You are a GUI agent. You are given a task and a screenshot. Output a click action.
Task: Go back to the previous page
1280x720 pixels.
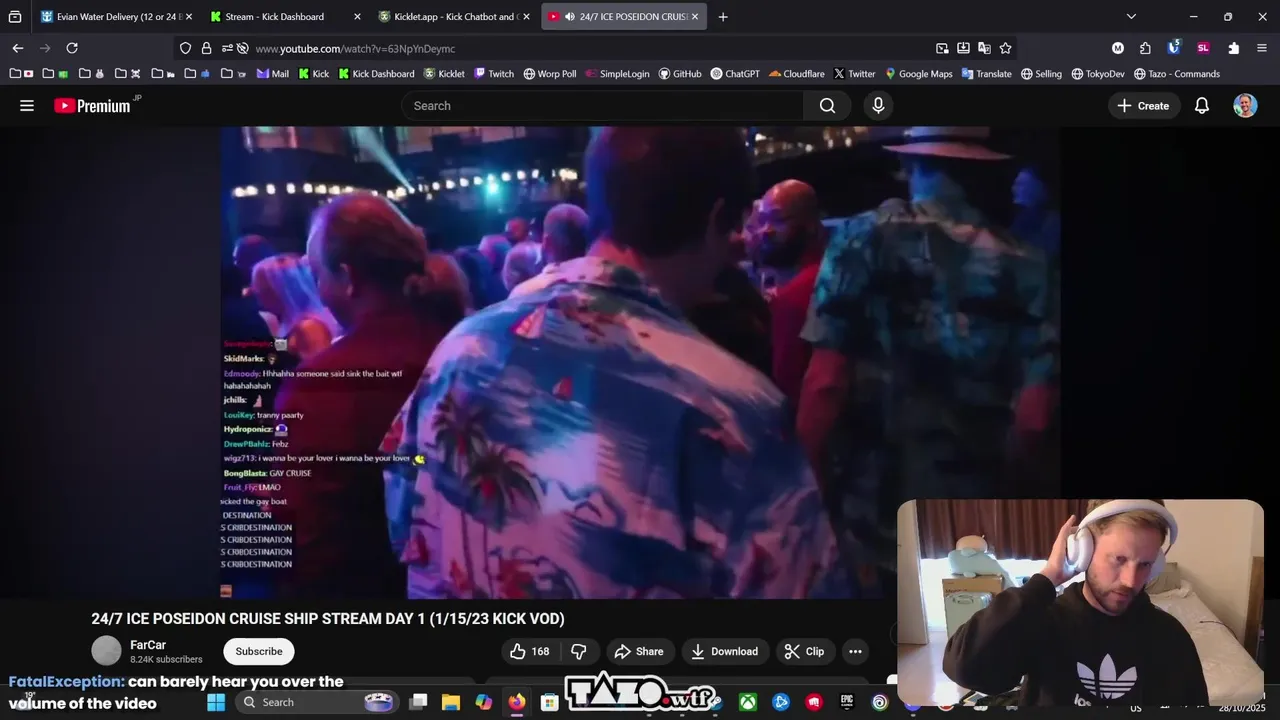18,48
